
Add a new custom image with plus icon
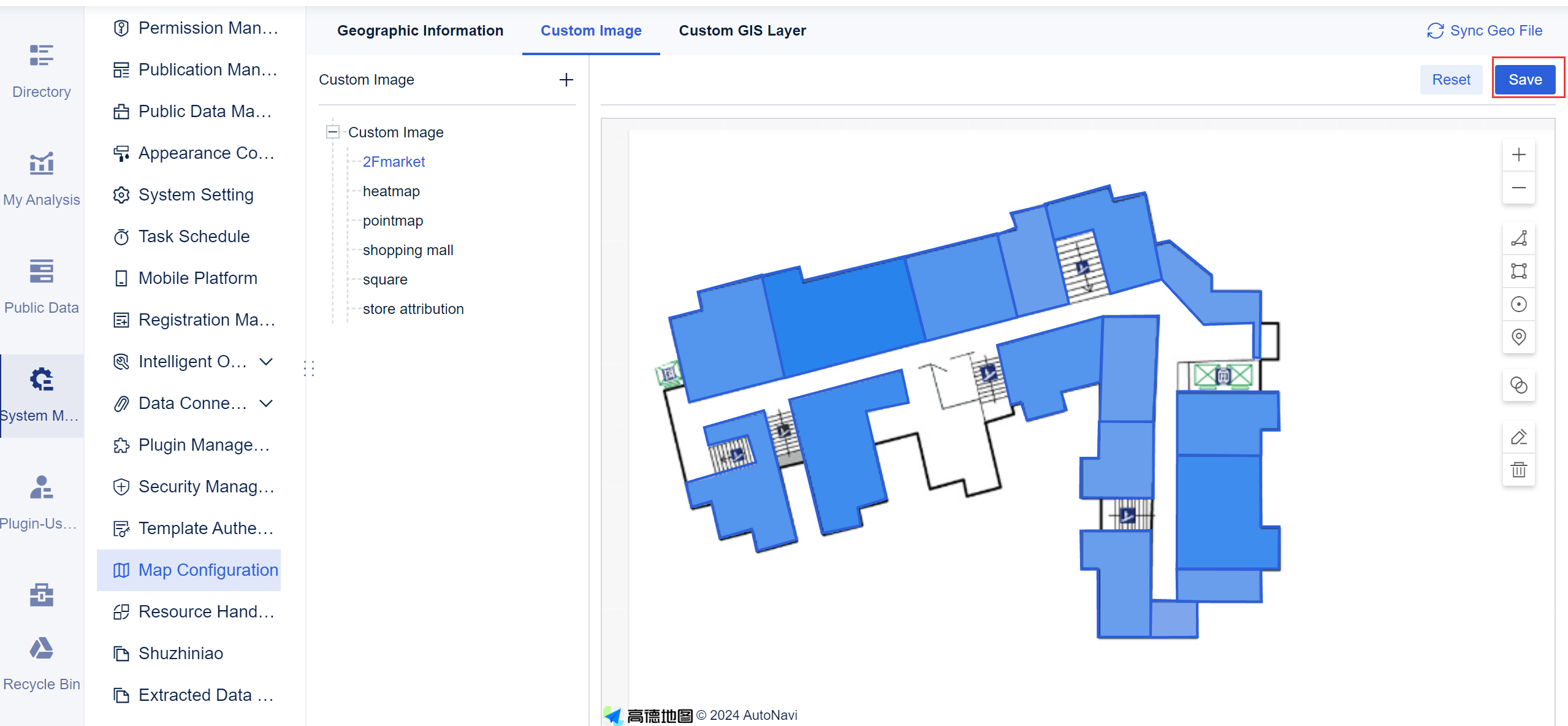tap(566, 80)
